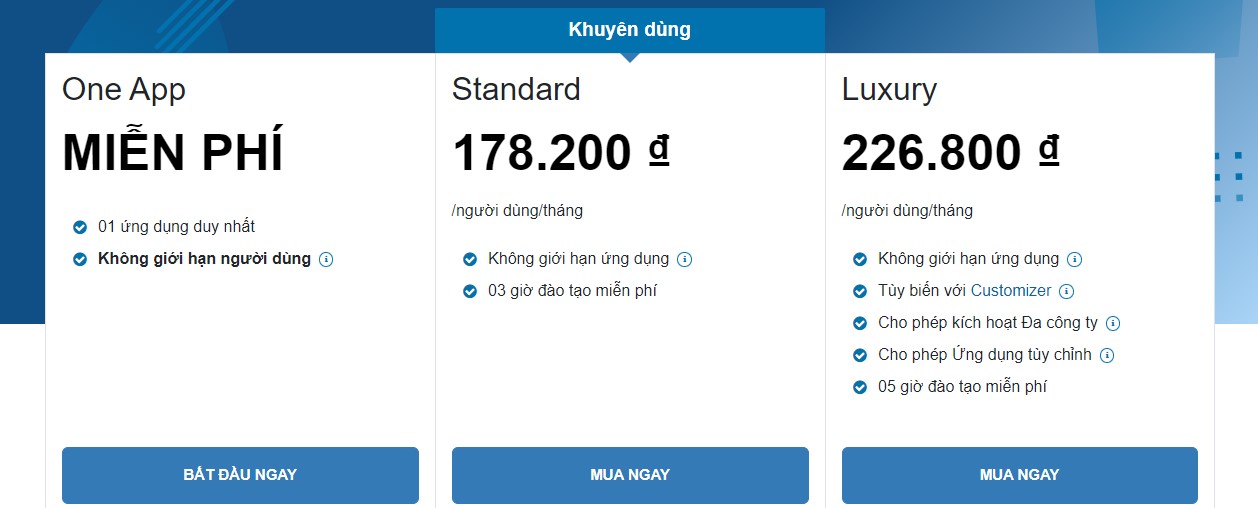This screenshot has width=1258, height=508.
Task: Select the Khuyên dùng banner tab
Action: 630,30
